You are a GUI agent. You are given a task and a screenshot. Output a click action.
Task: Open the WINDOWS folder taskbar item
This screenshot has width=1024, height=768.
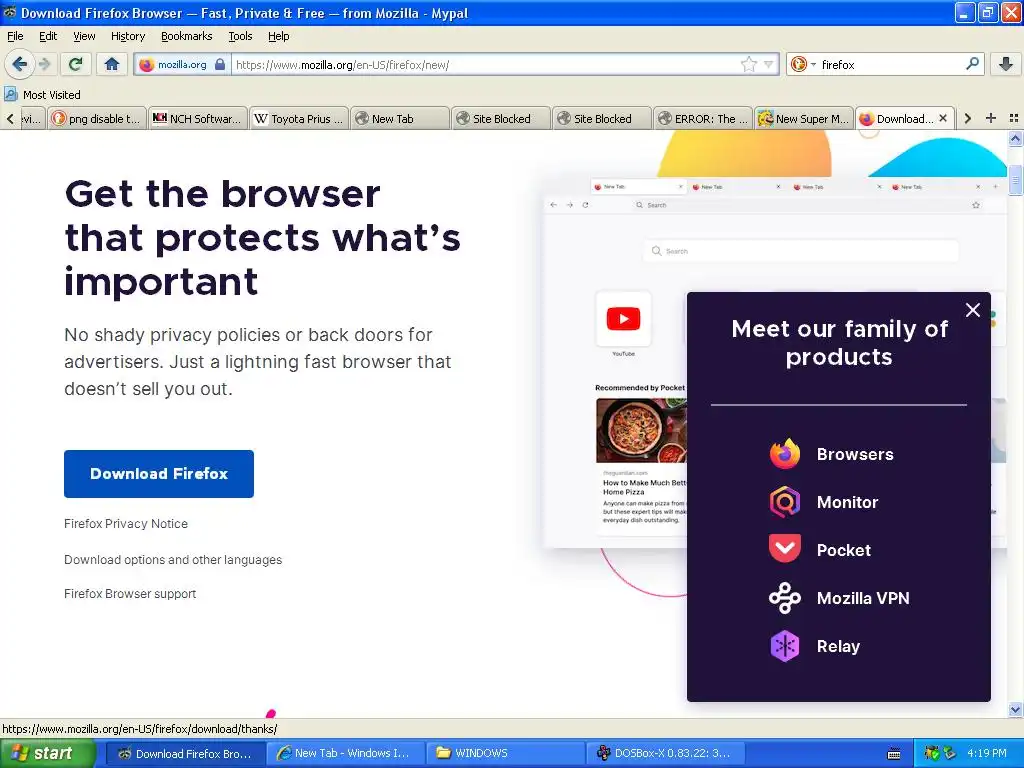point(504,754)
